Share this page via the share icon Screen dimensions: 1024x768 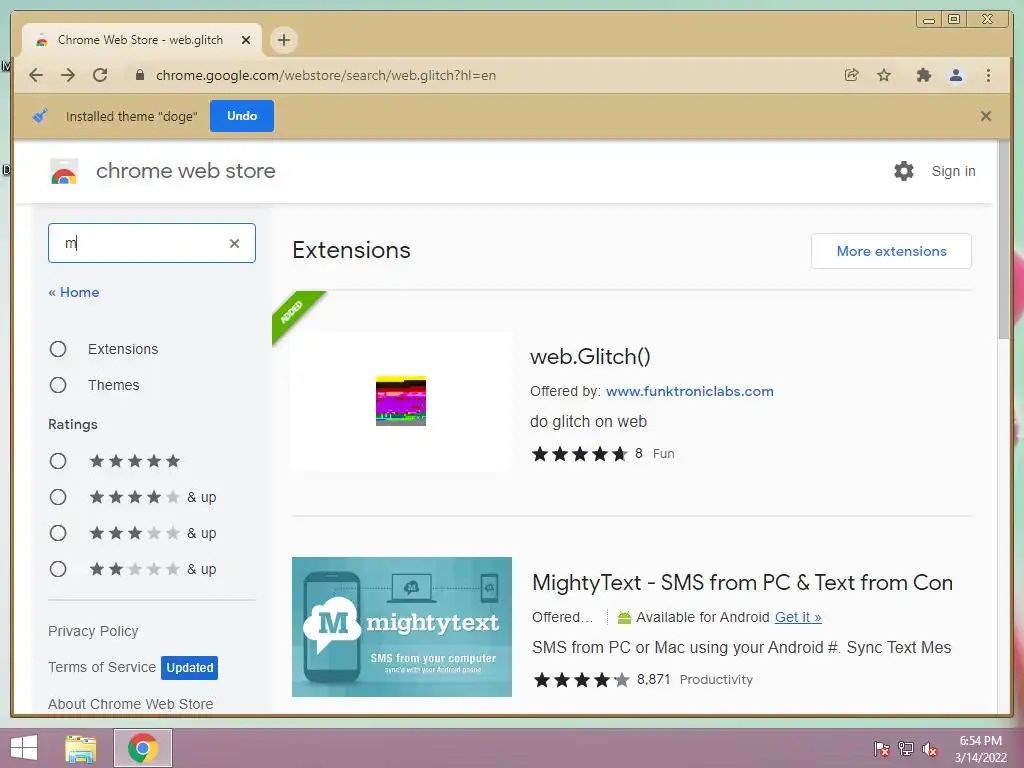(x=852, y=75)
